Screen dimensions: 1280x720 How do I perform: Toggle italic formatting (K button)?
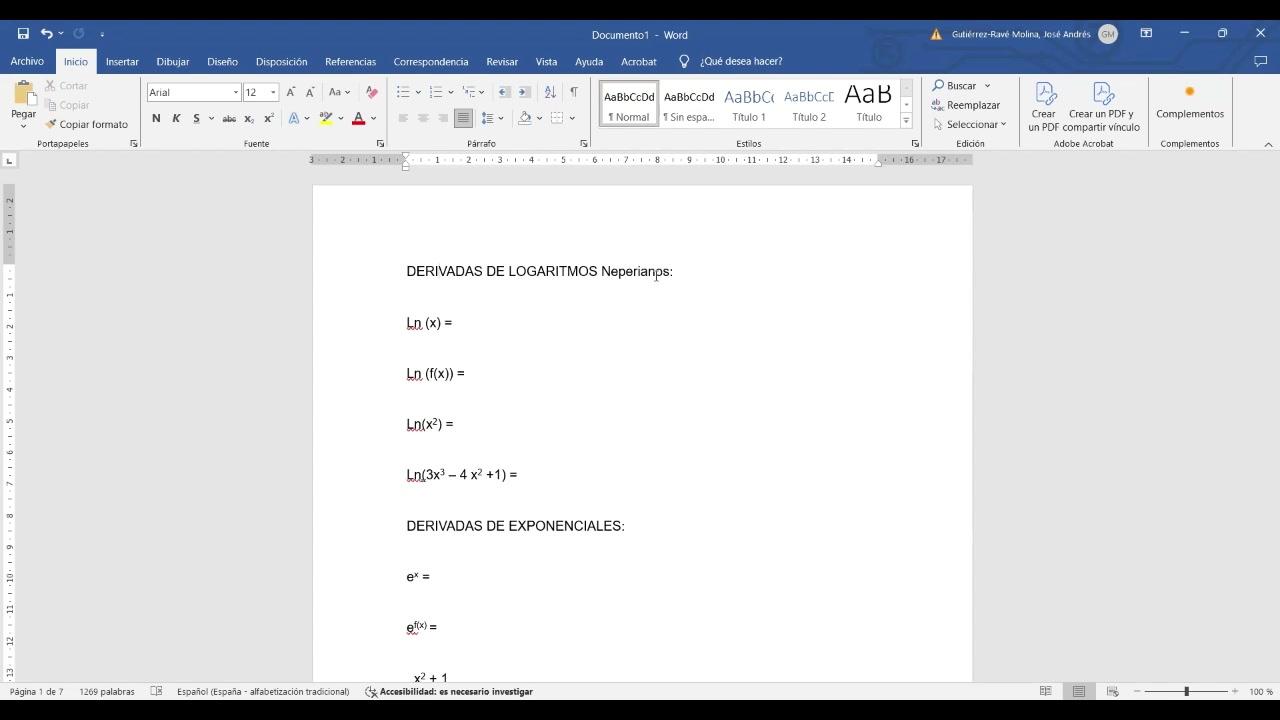pos(176,118)
